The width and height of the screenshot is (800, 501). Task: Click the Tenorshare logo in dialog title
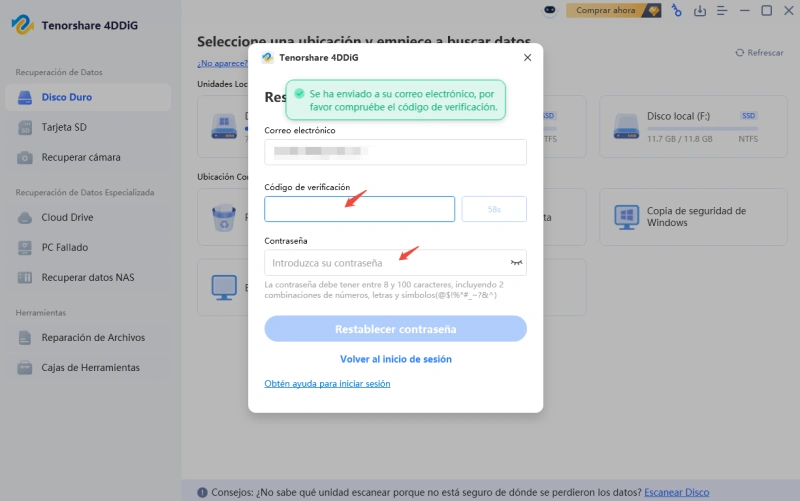267,58
